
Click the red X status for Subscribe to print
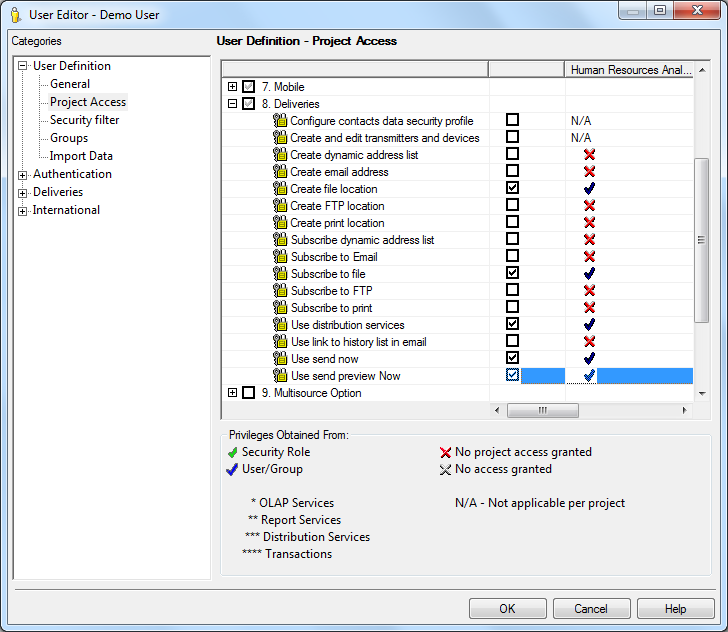click(x=589, y=308)
